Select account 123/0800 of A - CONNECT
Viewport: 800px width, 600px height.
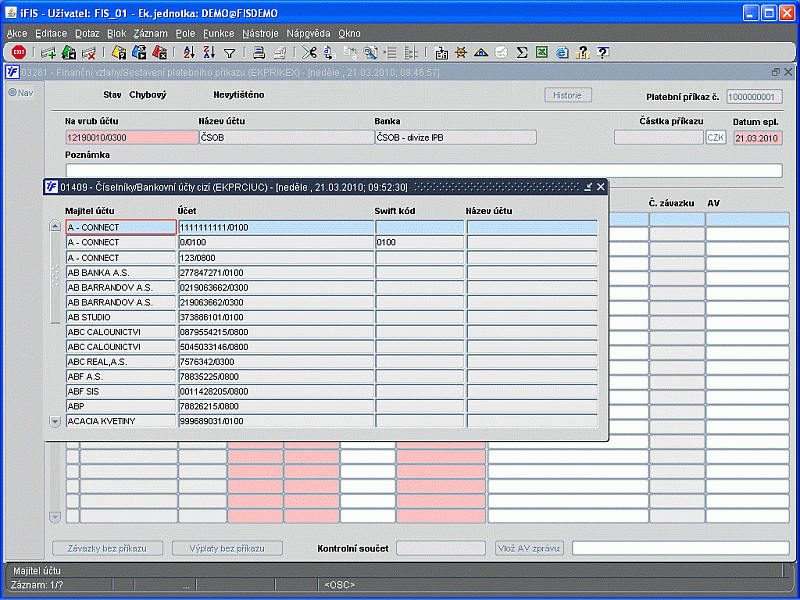click(276, 258)
